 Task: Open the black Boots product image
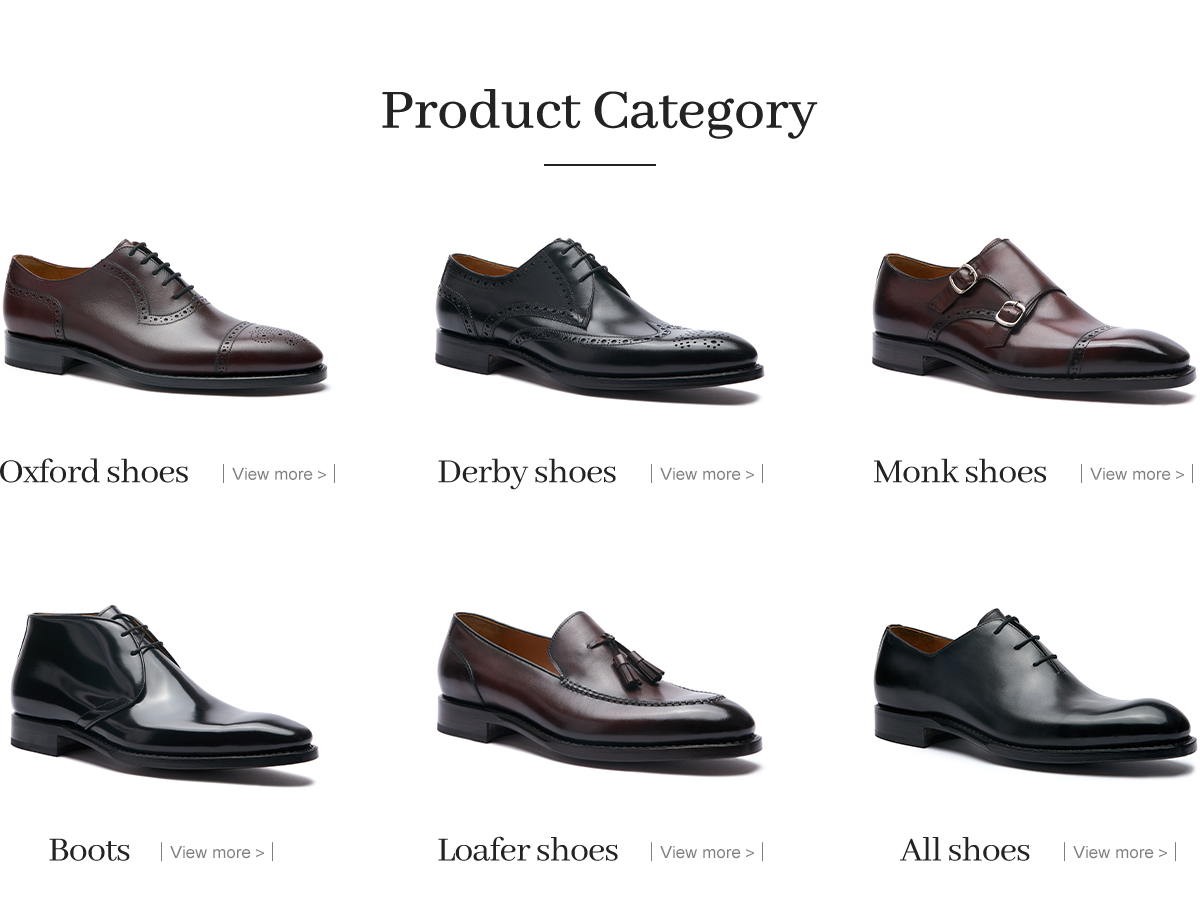[x=164, y=688]
